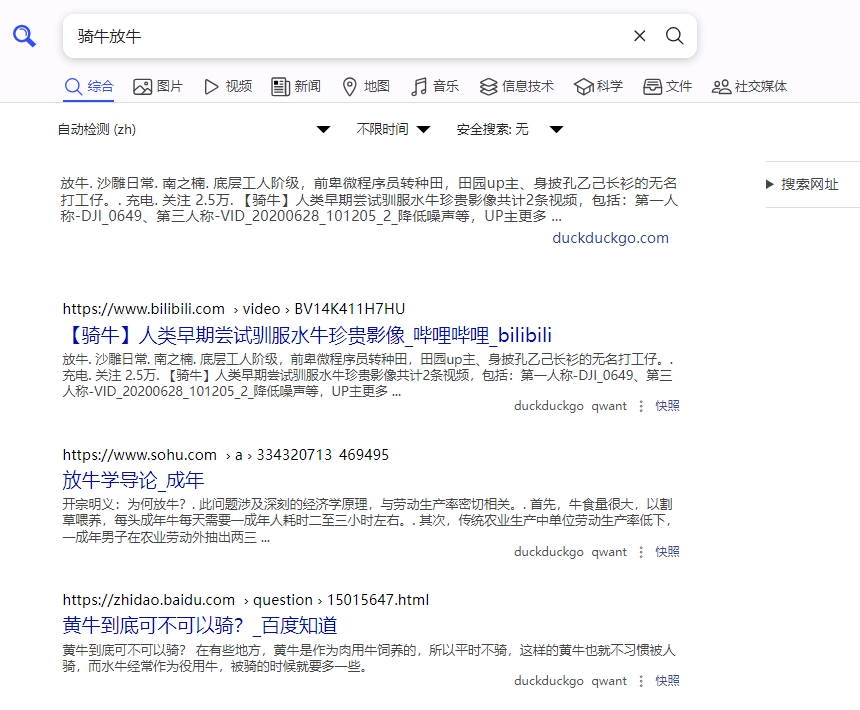
Task: Open the 放牛学导论_成年 sohu result
Action: [133, 480]
